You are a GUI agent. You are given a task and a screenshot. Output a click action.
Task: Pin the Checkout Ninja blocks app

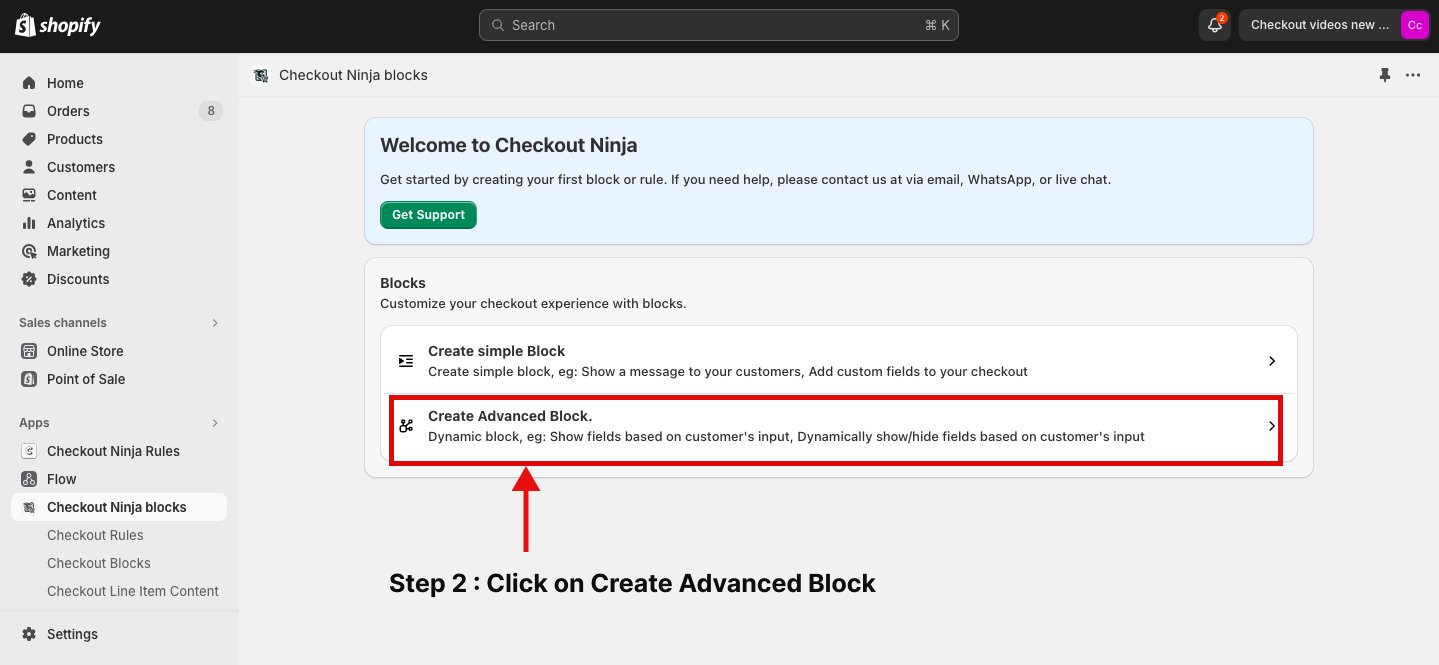tap(1385, 75)
